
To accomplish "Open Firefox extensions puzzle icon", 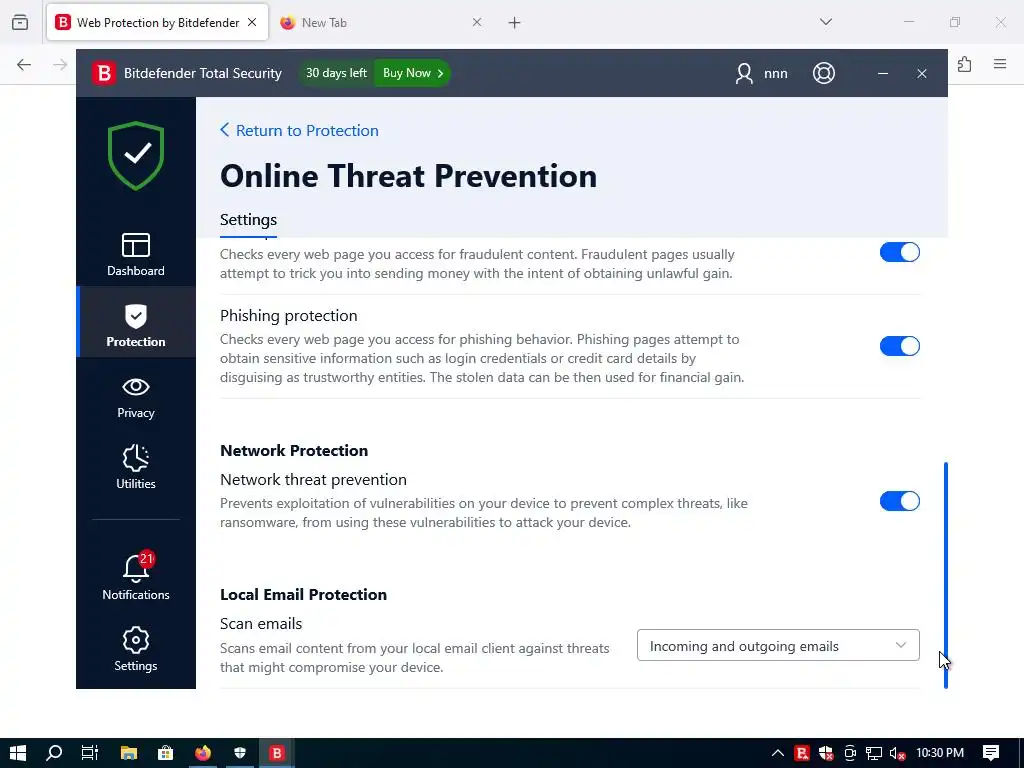I will coord(964,64).
